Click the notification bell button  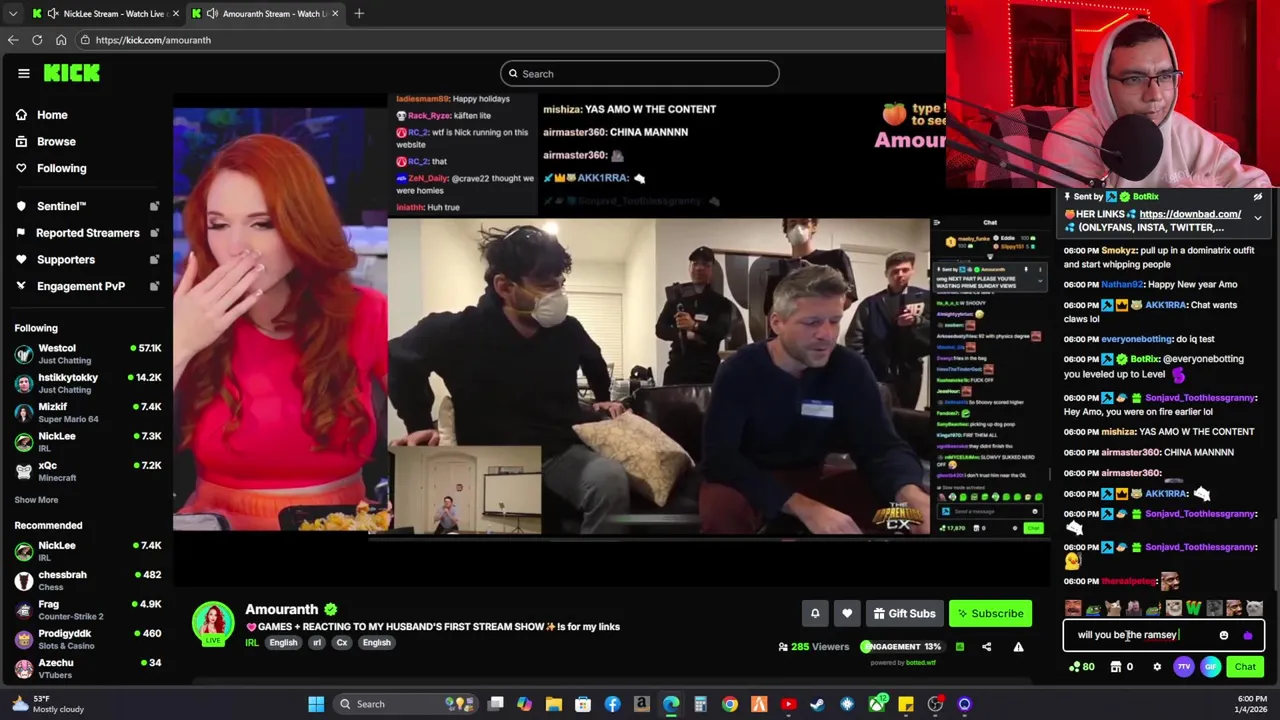pos(815,614)
